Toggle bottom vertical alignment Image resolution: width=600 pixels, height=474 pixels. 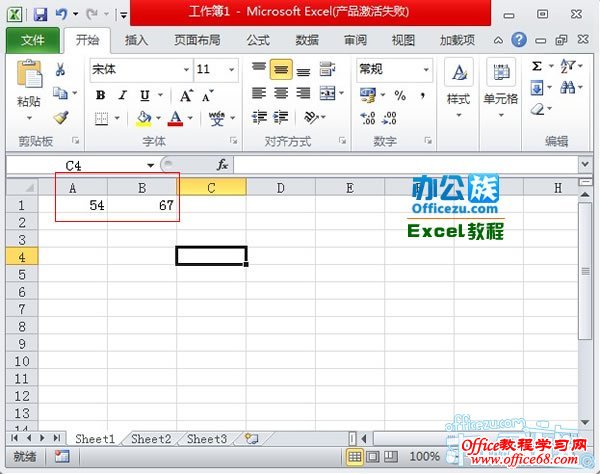303,71
